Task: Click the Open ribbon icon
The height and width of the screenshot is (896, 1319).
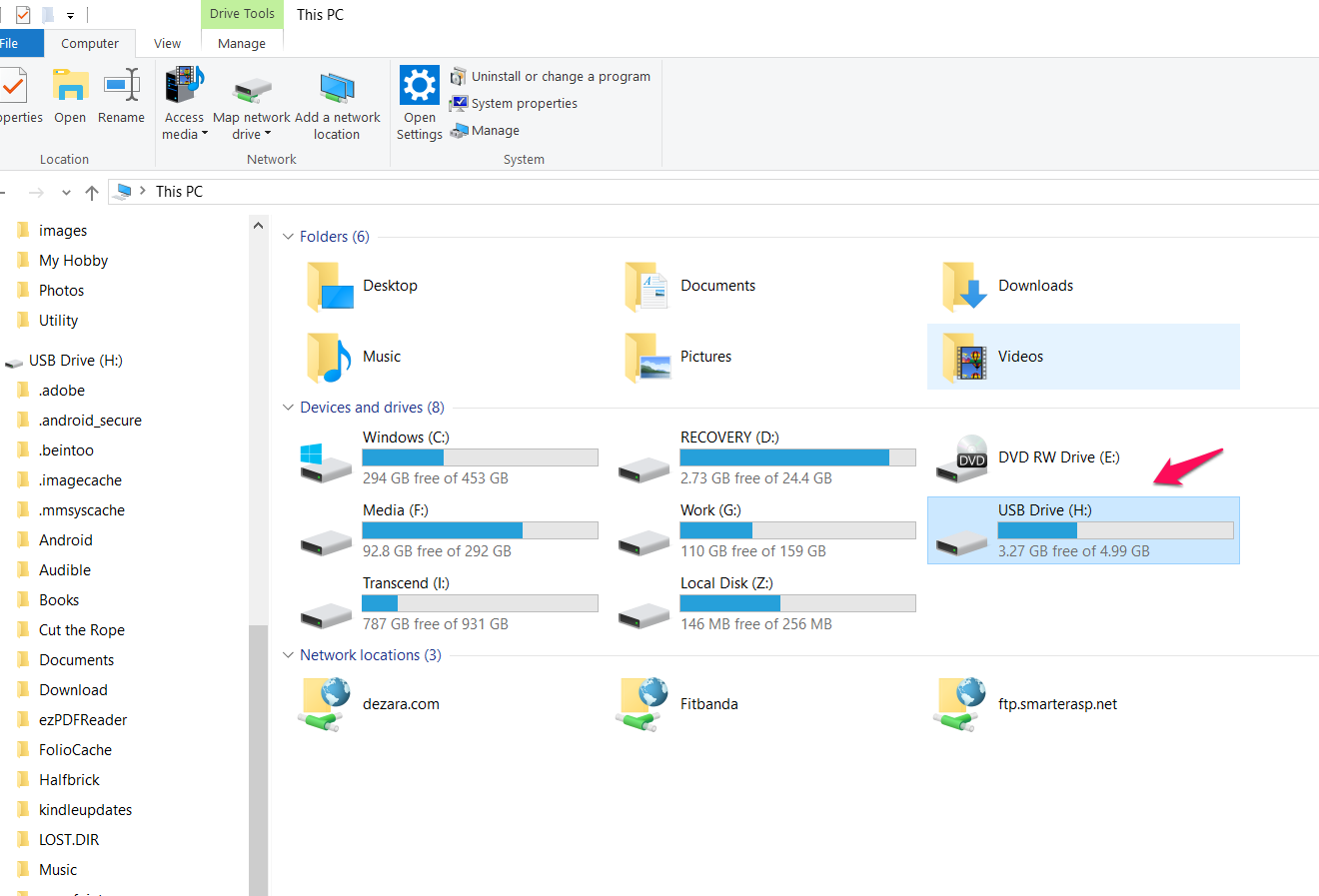Action: [70, 86]
